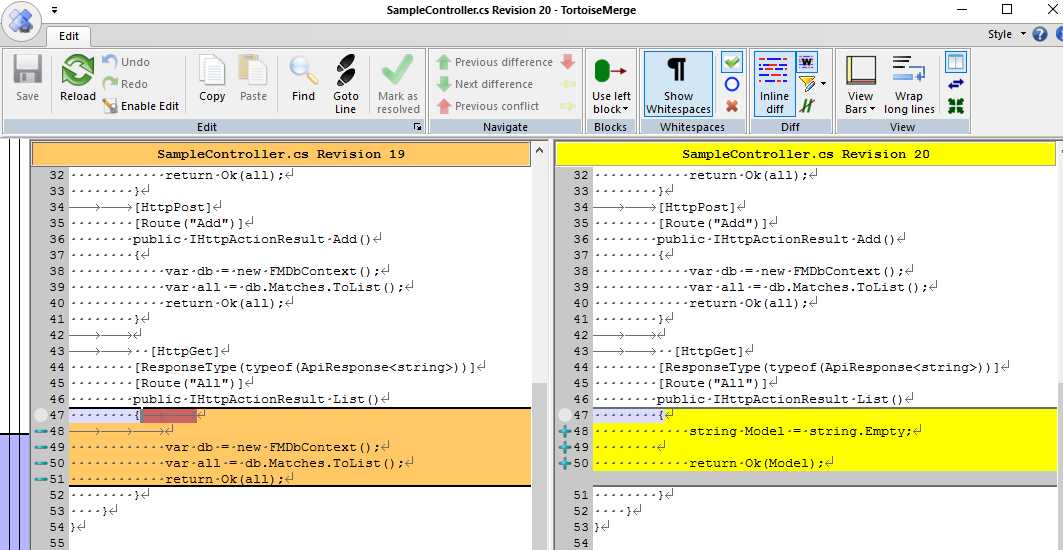Click left line '[HttpPost]' on line 34
This screenshot has width=1063, height=550.
173,207
